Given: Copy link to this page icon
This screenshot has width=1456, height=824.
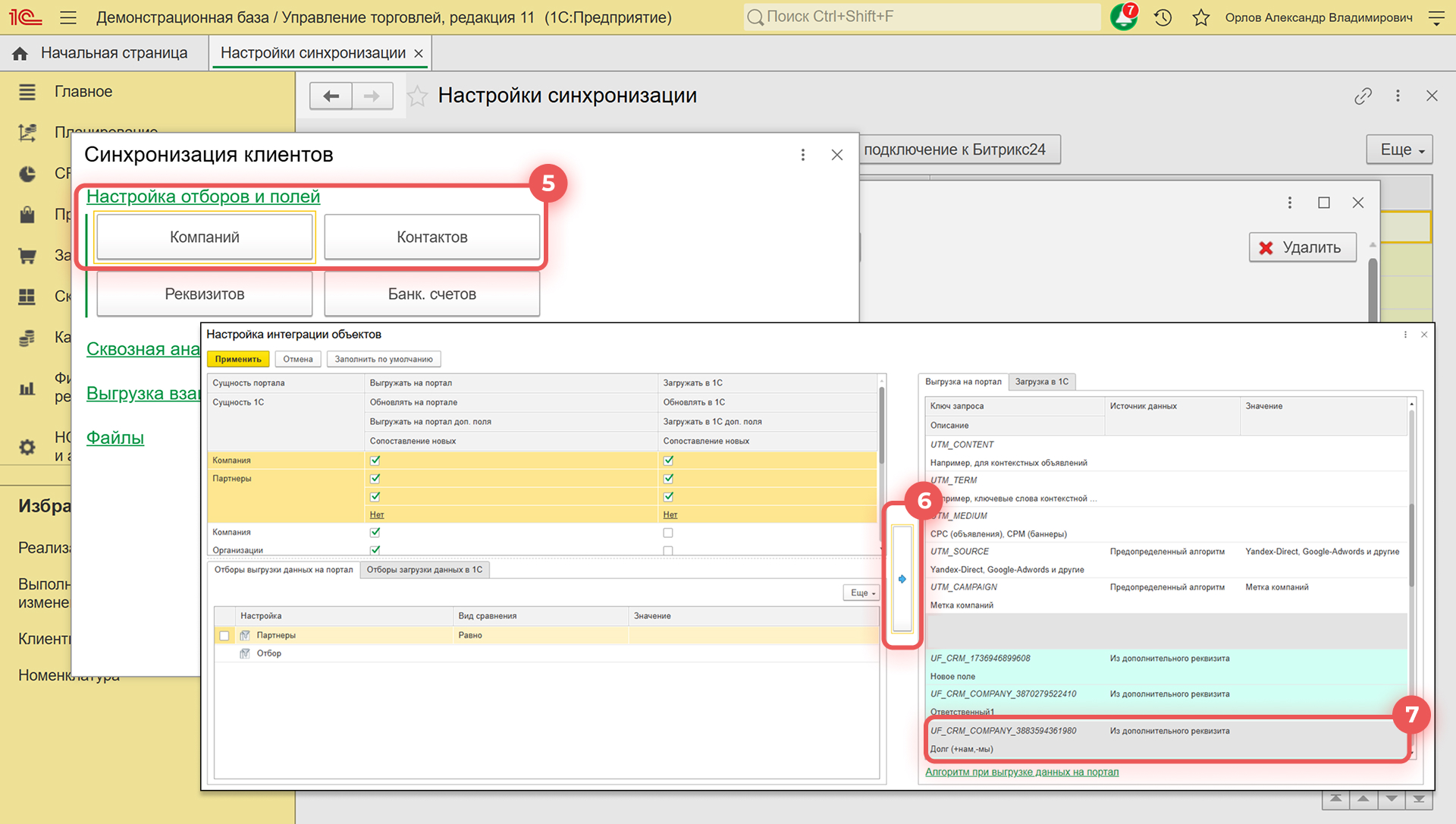Looking at the screenshot, I should tap(1363, 96).
